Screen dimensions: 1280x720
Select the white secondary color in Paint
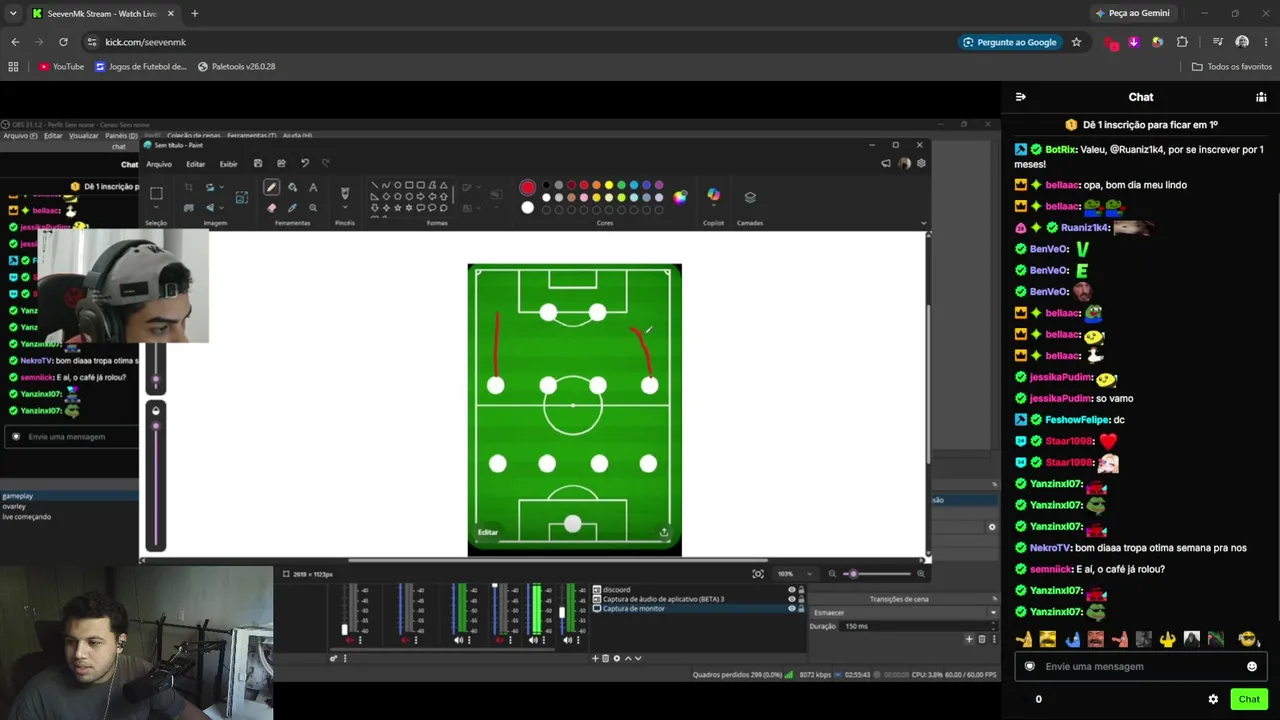[527, 207]
